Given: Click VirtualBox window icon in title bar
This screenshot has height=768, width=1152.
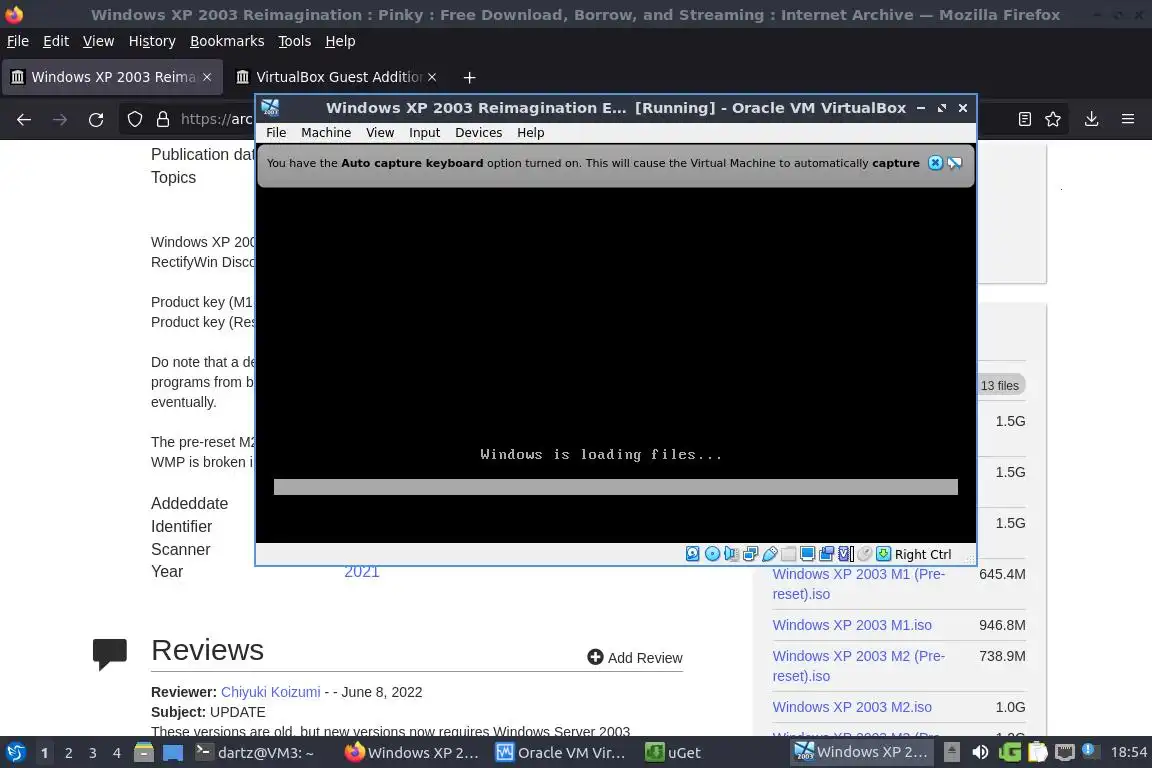Looking at the screenshot, I should click(270, 108).
